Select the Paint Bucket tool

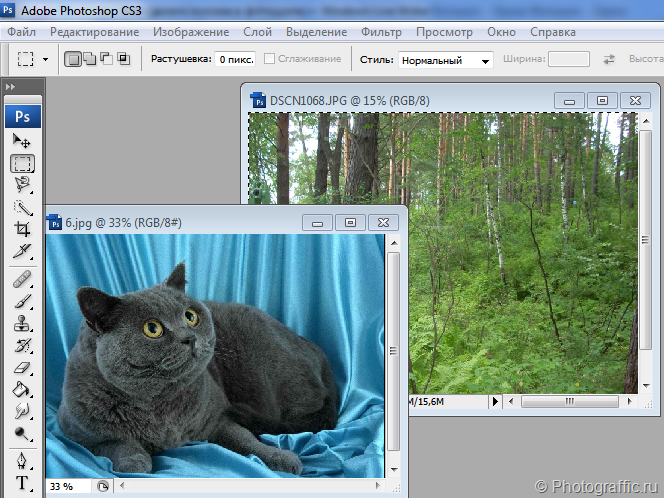[22, 390]
